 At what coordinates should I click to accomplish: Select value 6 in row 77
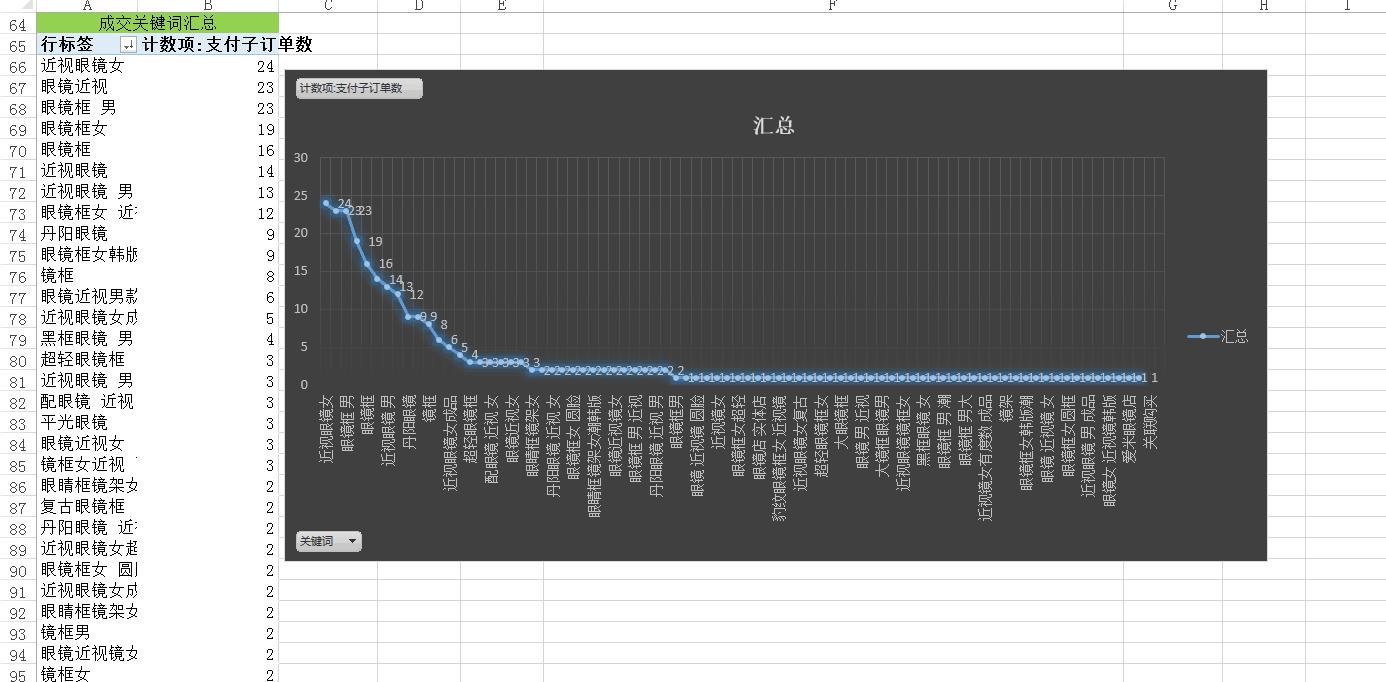click(x=208, y=297)
